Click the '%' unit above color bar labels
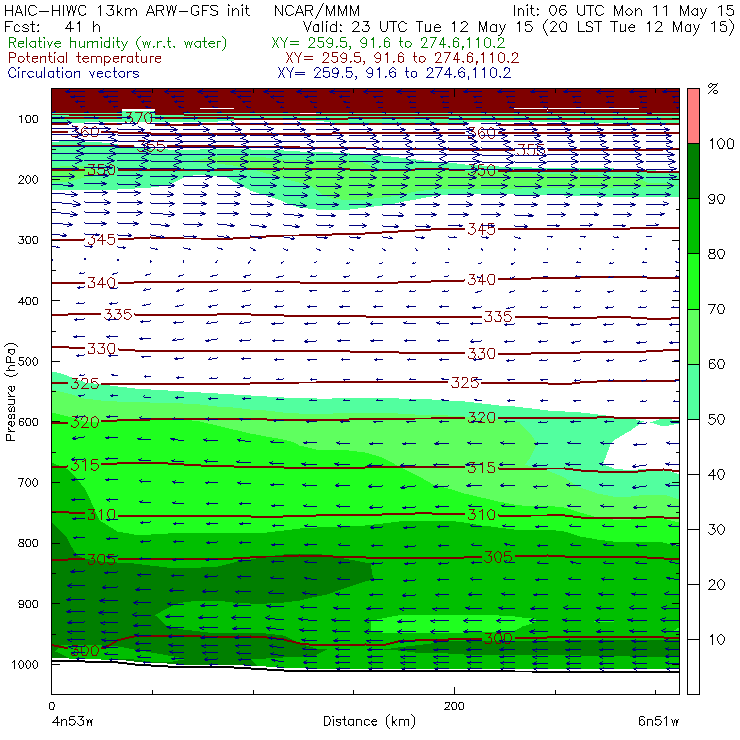Viewport: 740px width, 740px height. point(713,88)
